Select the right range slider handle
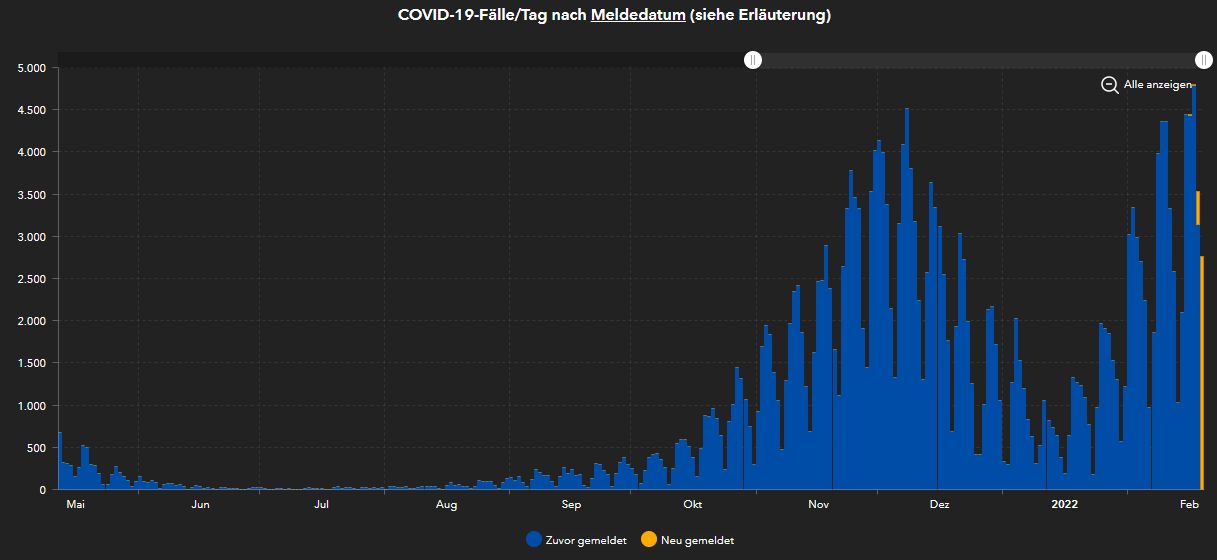Image resolution: width=1217 pixels, height=560 pixels. pyautogui.click(x=1204, y=60)
